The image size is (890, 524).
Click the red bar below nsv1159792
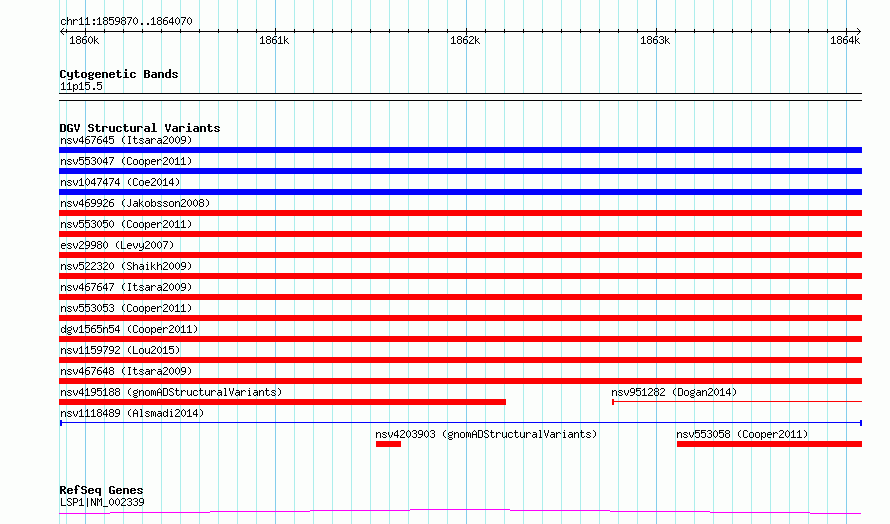(460, 360)
